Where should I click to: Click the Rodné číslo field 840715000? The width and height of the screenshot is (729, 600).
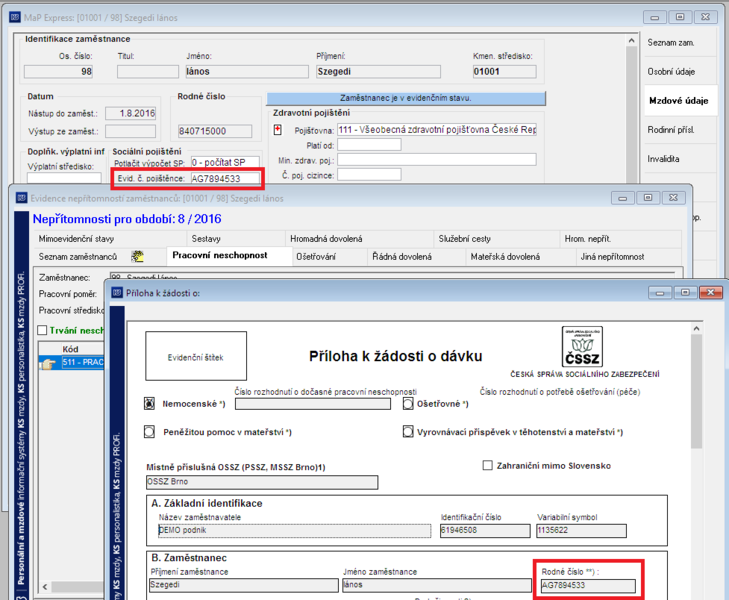pos(215,131)
